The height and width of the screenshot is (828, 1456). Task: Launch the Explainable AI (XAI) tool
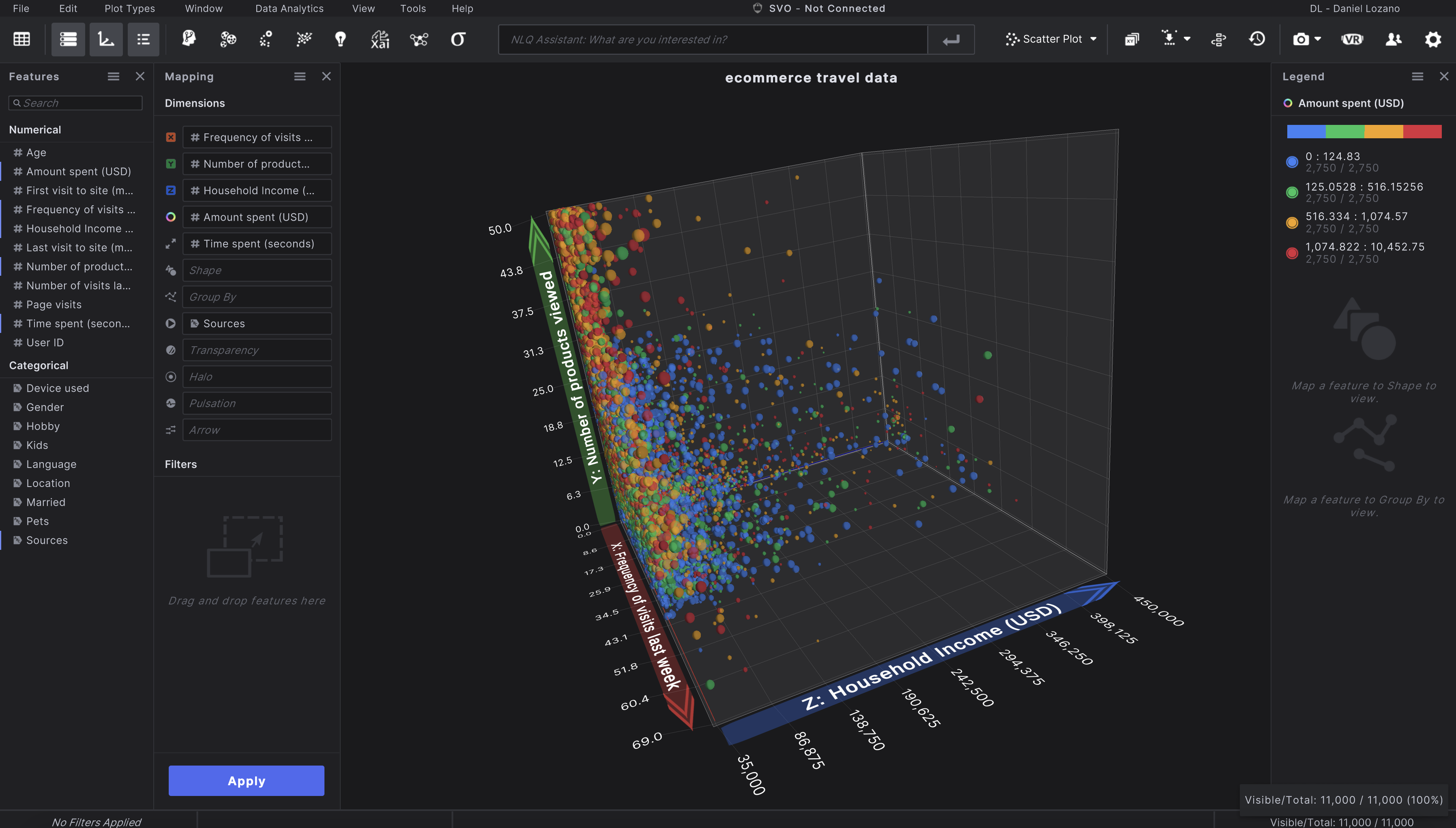point(379,39)
